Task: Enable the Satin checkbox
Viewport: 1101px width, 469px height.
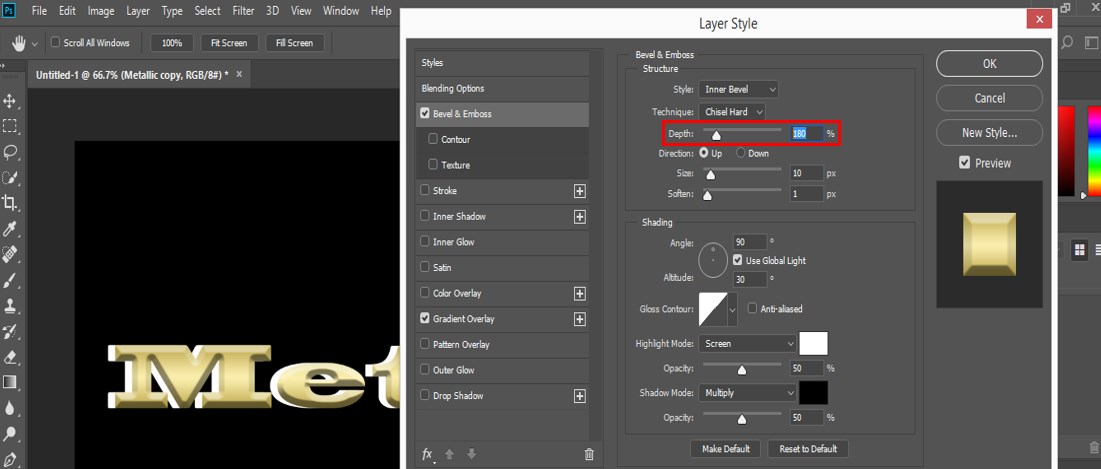Action: (424, 267)
